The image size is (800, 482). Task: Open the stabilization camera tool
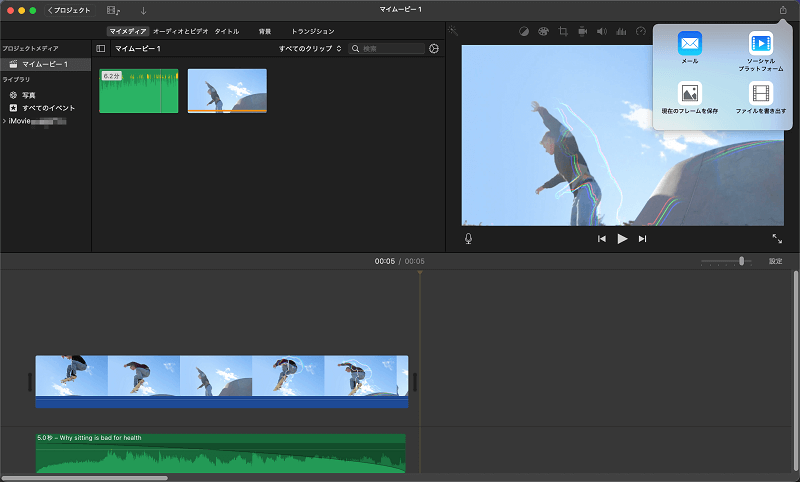point(581,31)
